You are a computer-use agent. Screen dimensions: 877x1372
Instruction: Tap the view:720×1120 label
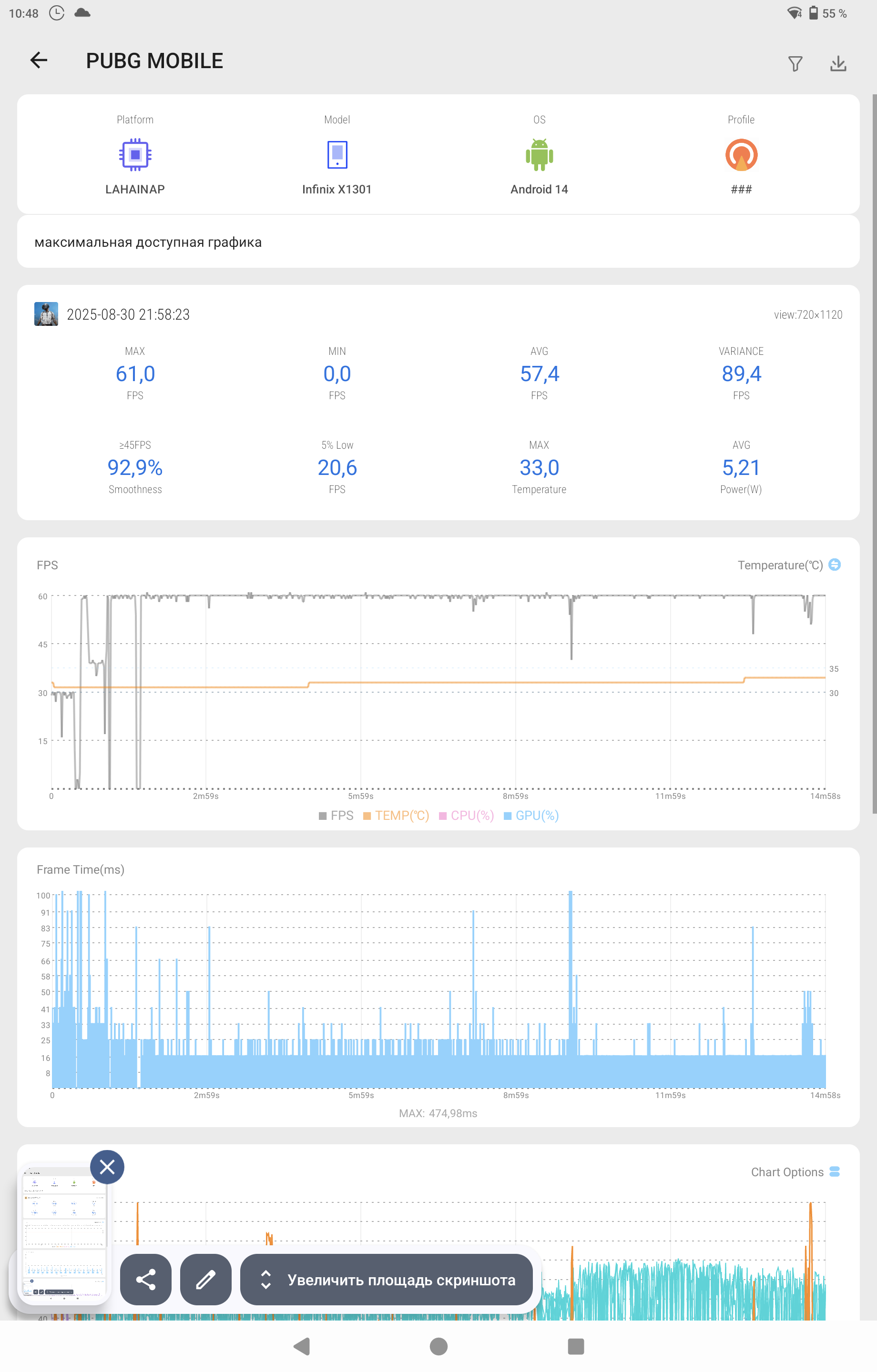coord(808,314)
